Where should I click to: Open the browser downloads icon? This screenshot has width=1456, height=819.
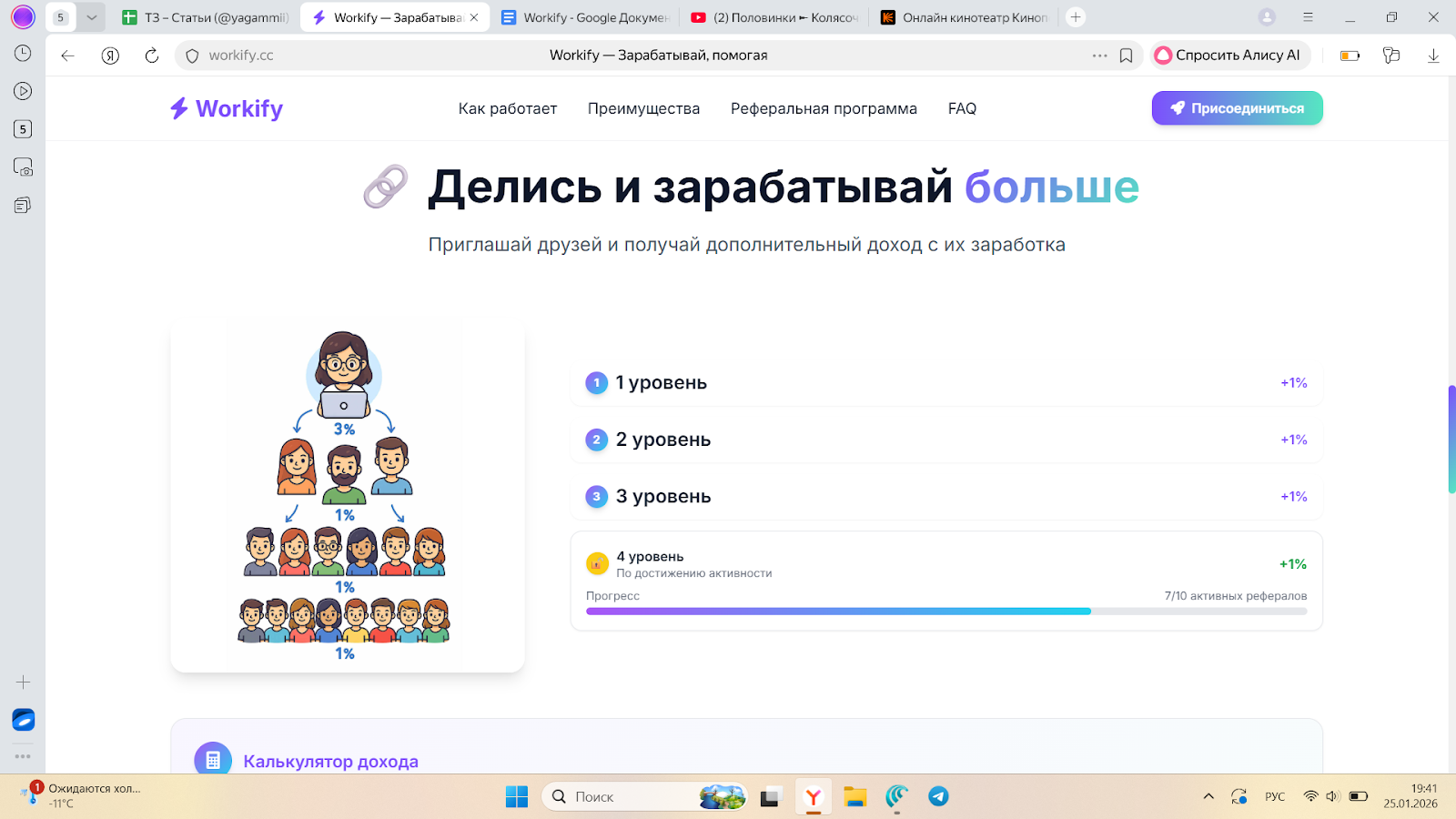click(1433, 56)
